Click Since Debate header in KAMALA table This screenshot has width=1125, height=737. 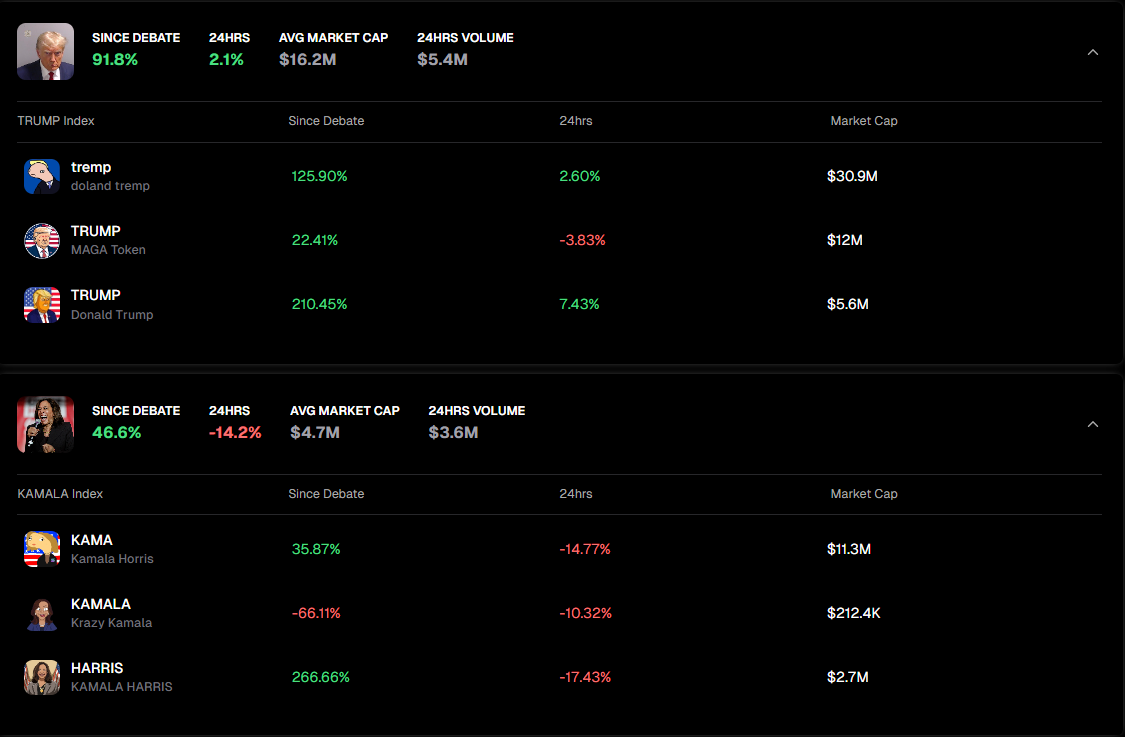(x=326, y=494)
